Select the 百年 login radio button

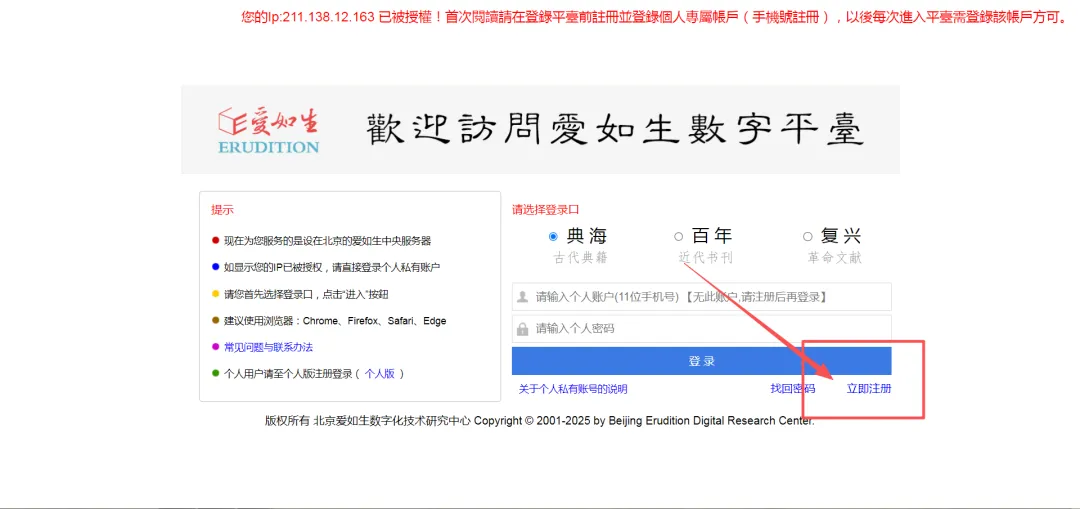[678, 237]
